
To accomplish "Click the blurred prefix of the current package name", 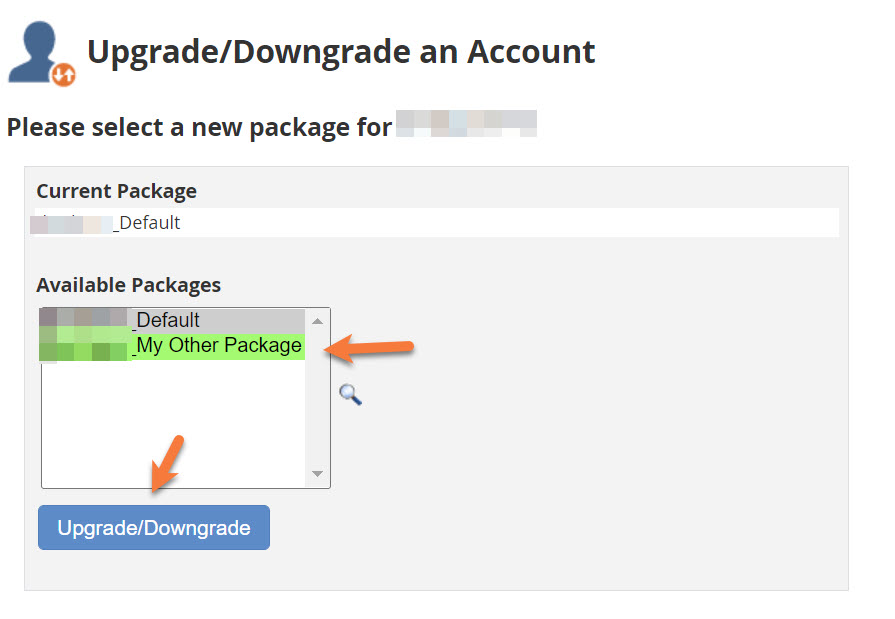I will pyautogui.click(x=73, y=223).
